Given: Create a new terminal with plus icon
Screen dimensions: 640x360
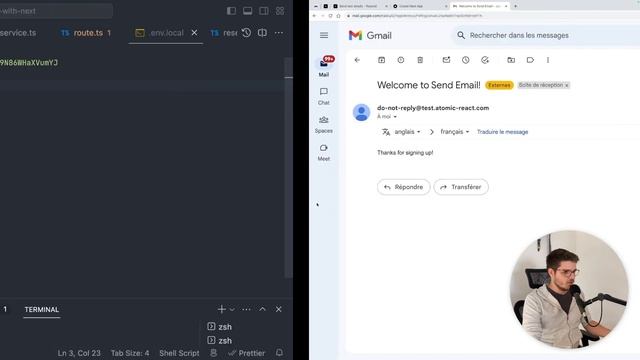Looking at the screenshot, I should pos(222,309).
